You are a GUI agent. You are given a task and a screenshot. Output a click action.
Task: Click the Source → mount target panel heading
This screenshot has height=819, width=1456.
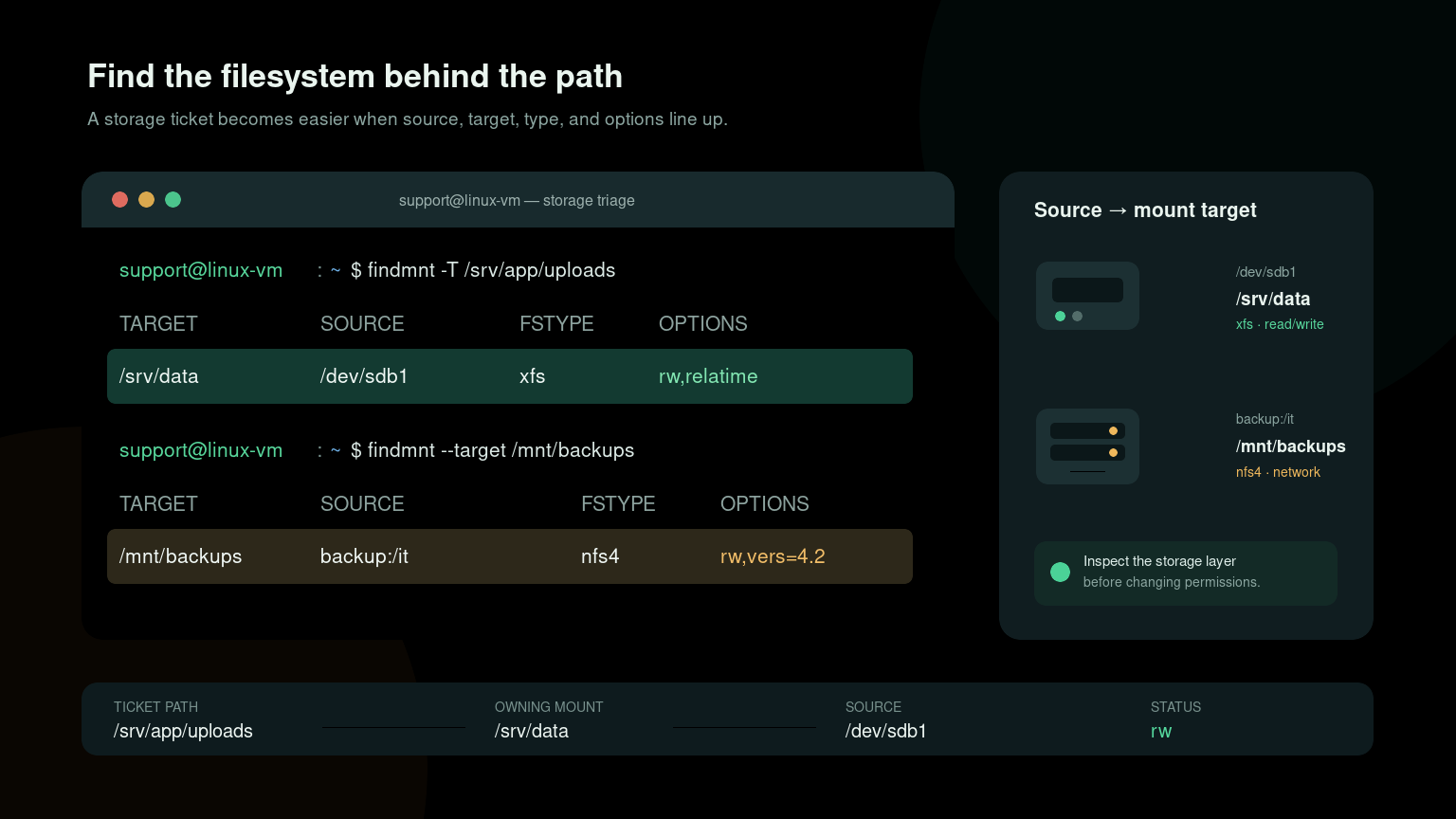pos(1145,210)
